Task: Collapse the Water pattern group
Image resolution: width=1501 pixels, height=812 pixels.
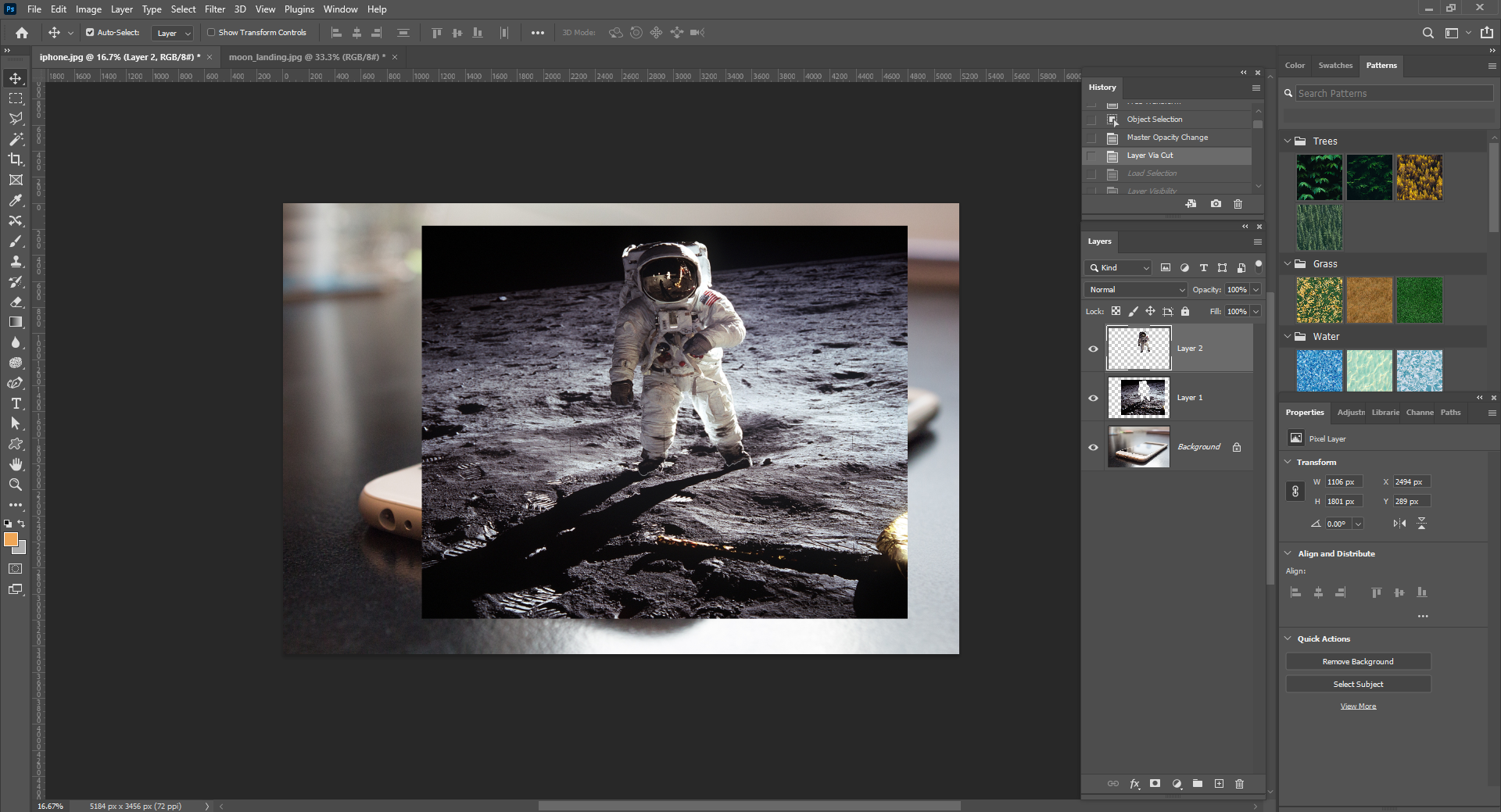Action: pyautogui.click(x=1288, y=336)
